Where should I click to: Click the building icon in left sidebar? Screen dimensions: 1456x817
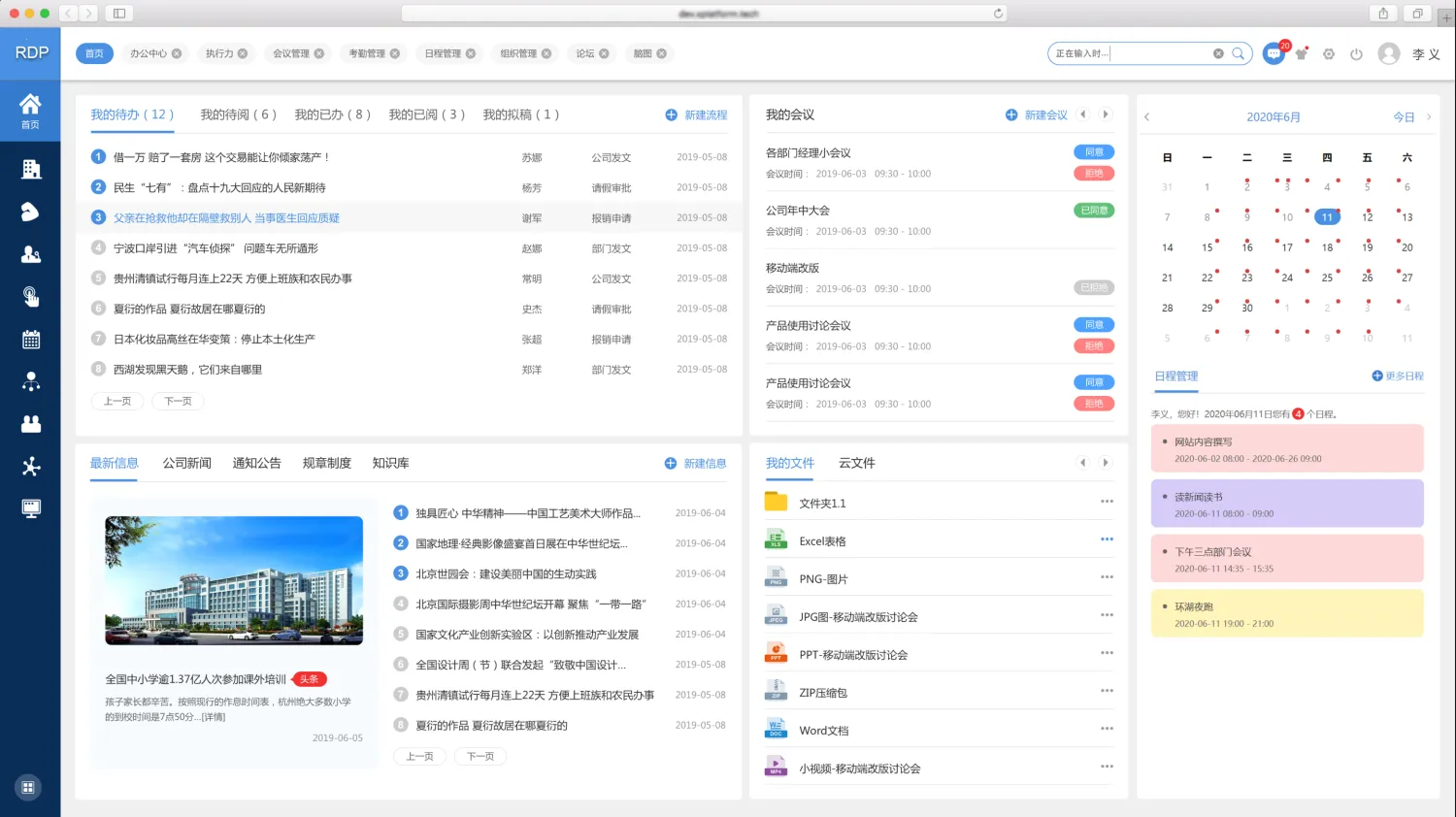tap(31, 169)
